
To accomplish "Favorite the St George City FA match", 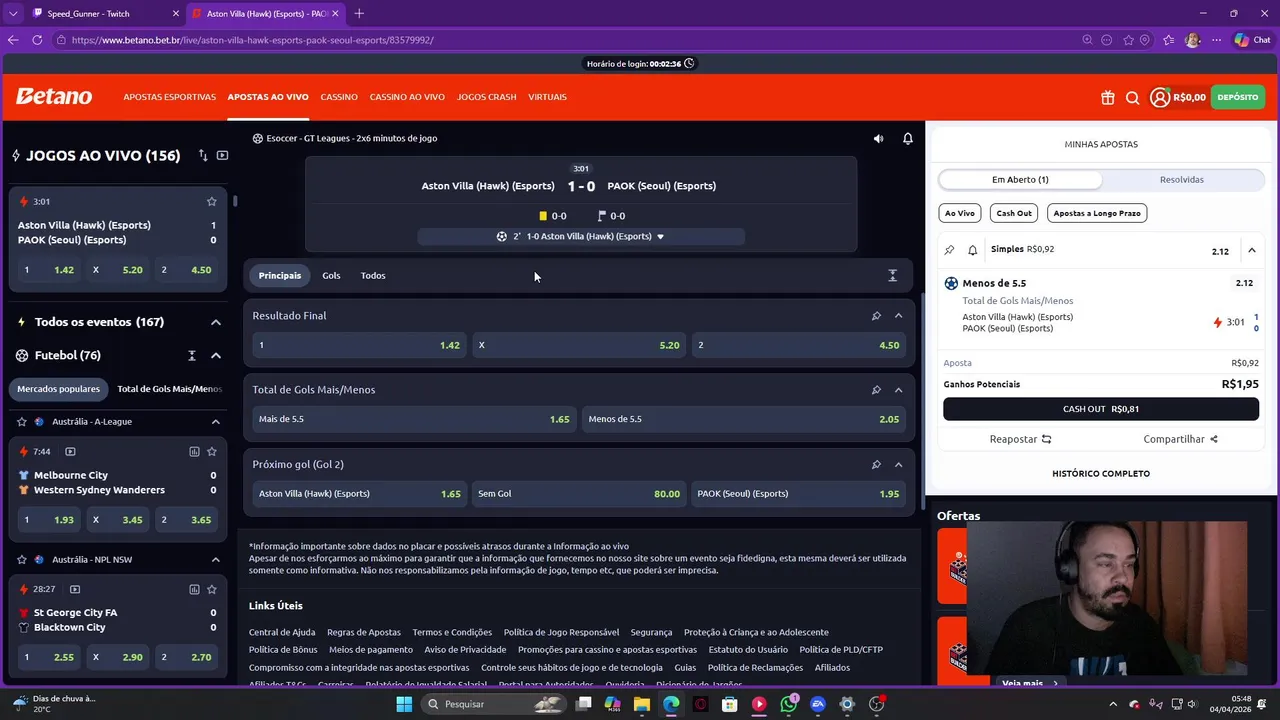I will pyautogui.click(x=211, y=590).
